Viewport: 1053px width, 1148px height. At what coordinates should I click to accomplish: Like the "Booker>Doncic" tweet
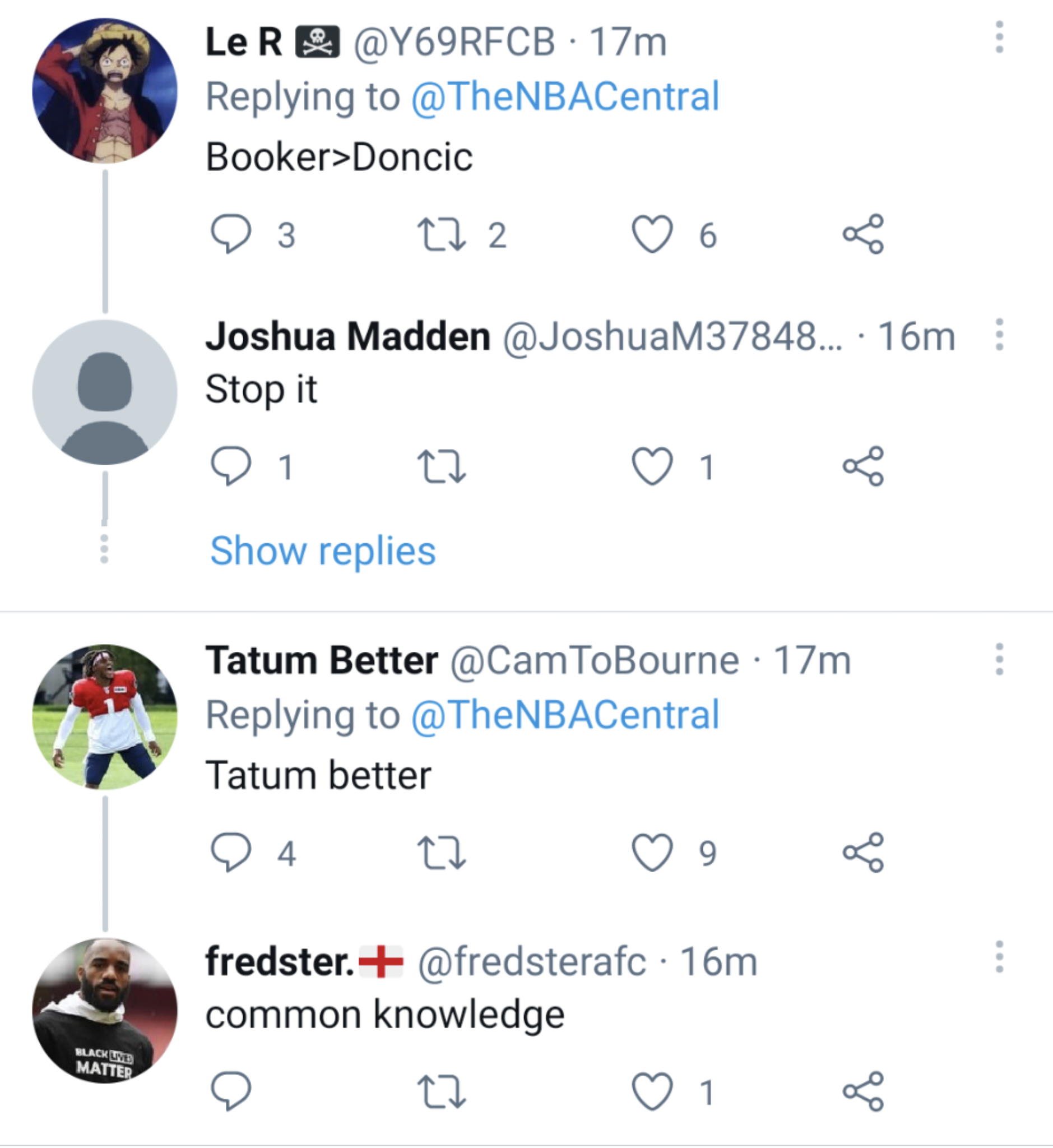tap(652, 234)
